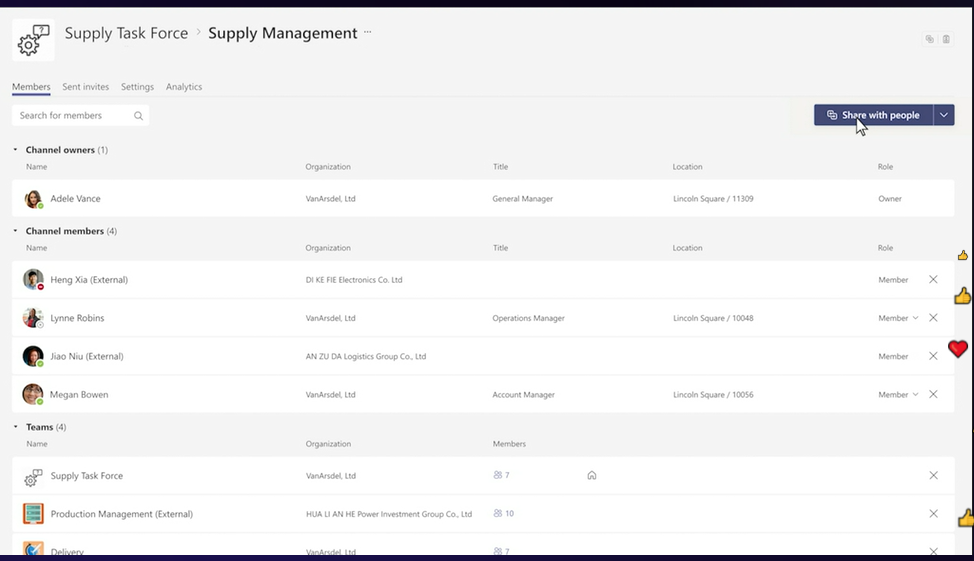Collapse the Channel members section
Viewport: 974px width, 561px height.
(16, 230)
